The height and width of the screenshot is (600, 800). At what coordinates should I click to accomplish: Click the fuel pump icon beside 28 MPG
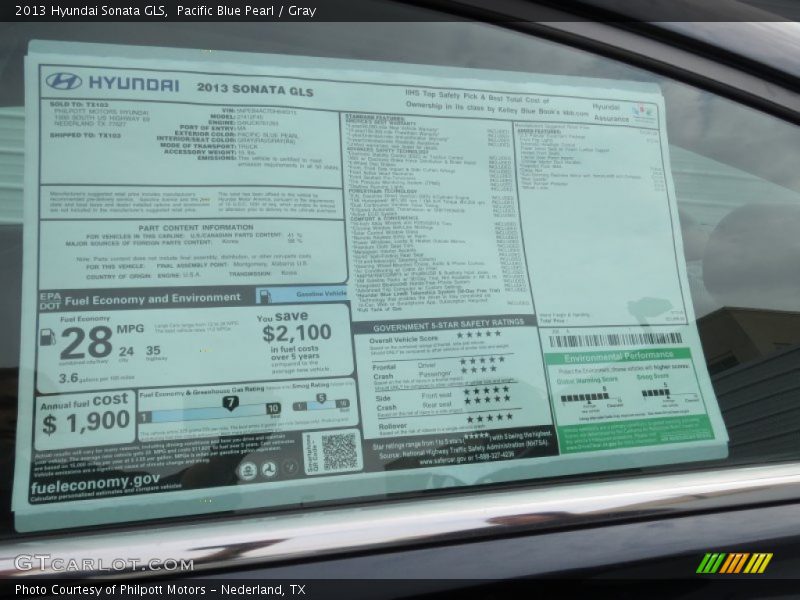pyautogui.click(x=46, y=335)
